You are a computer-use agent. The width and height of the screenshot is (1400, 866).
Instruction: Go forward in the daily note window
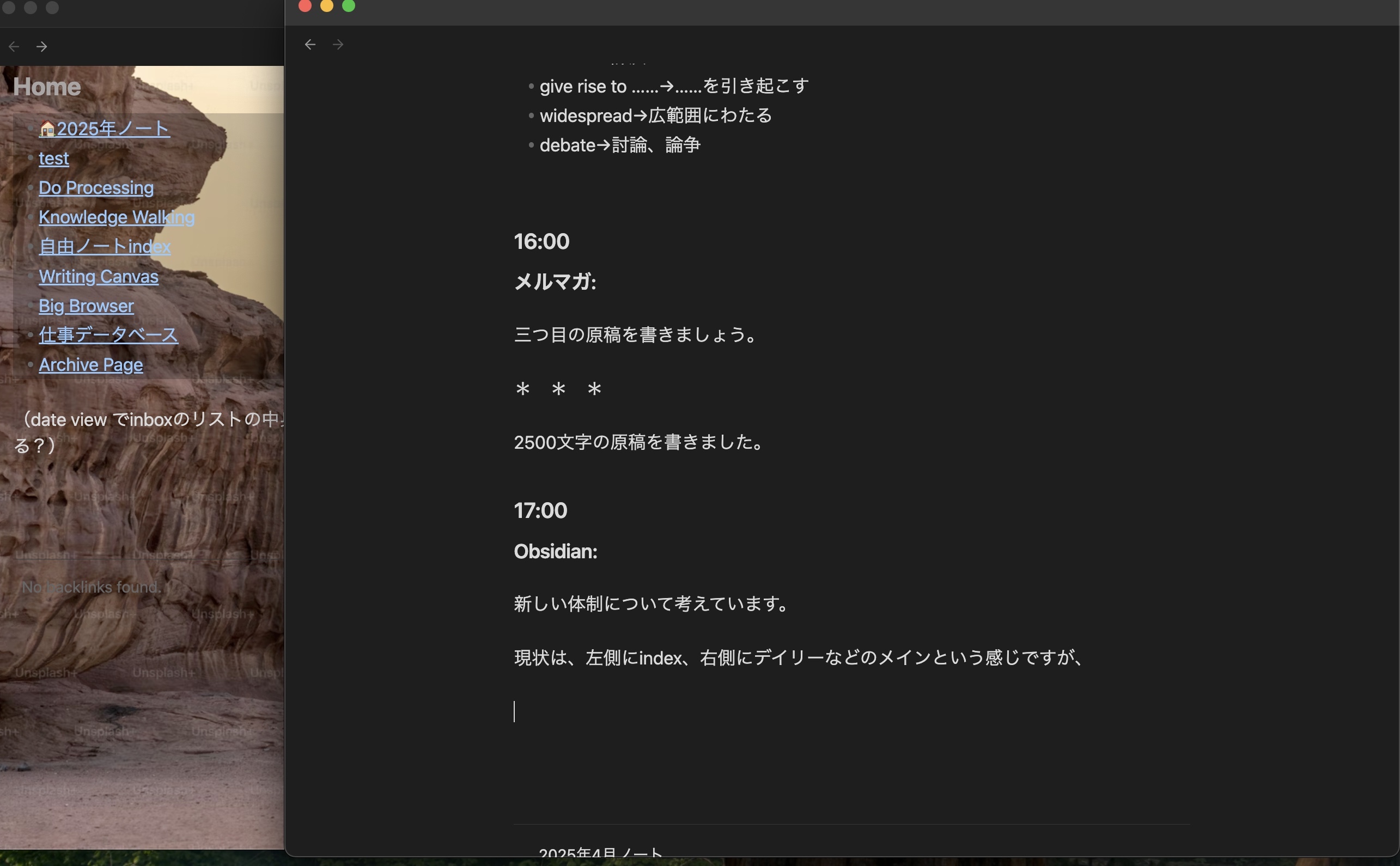[338, 44]
